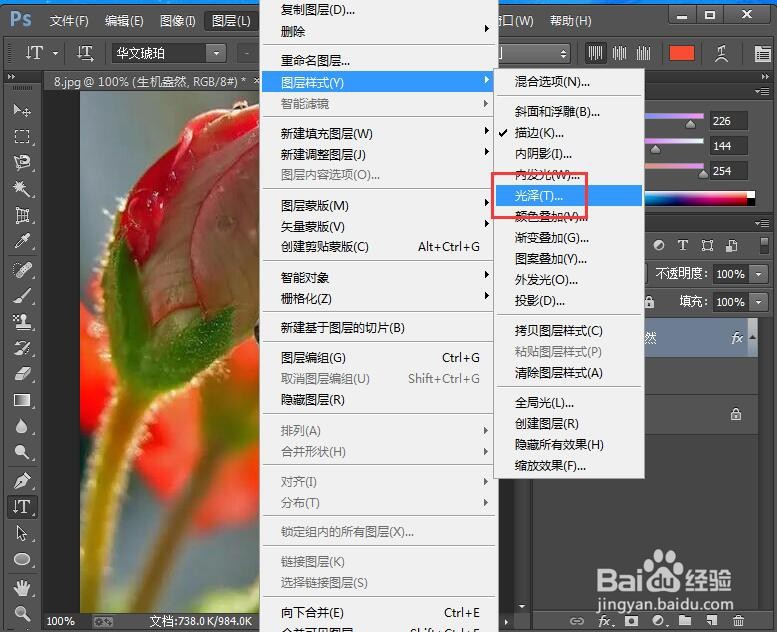Click 图层编组(G) entry
Screen dimensions: 777x632
point(378,358)
